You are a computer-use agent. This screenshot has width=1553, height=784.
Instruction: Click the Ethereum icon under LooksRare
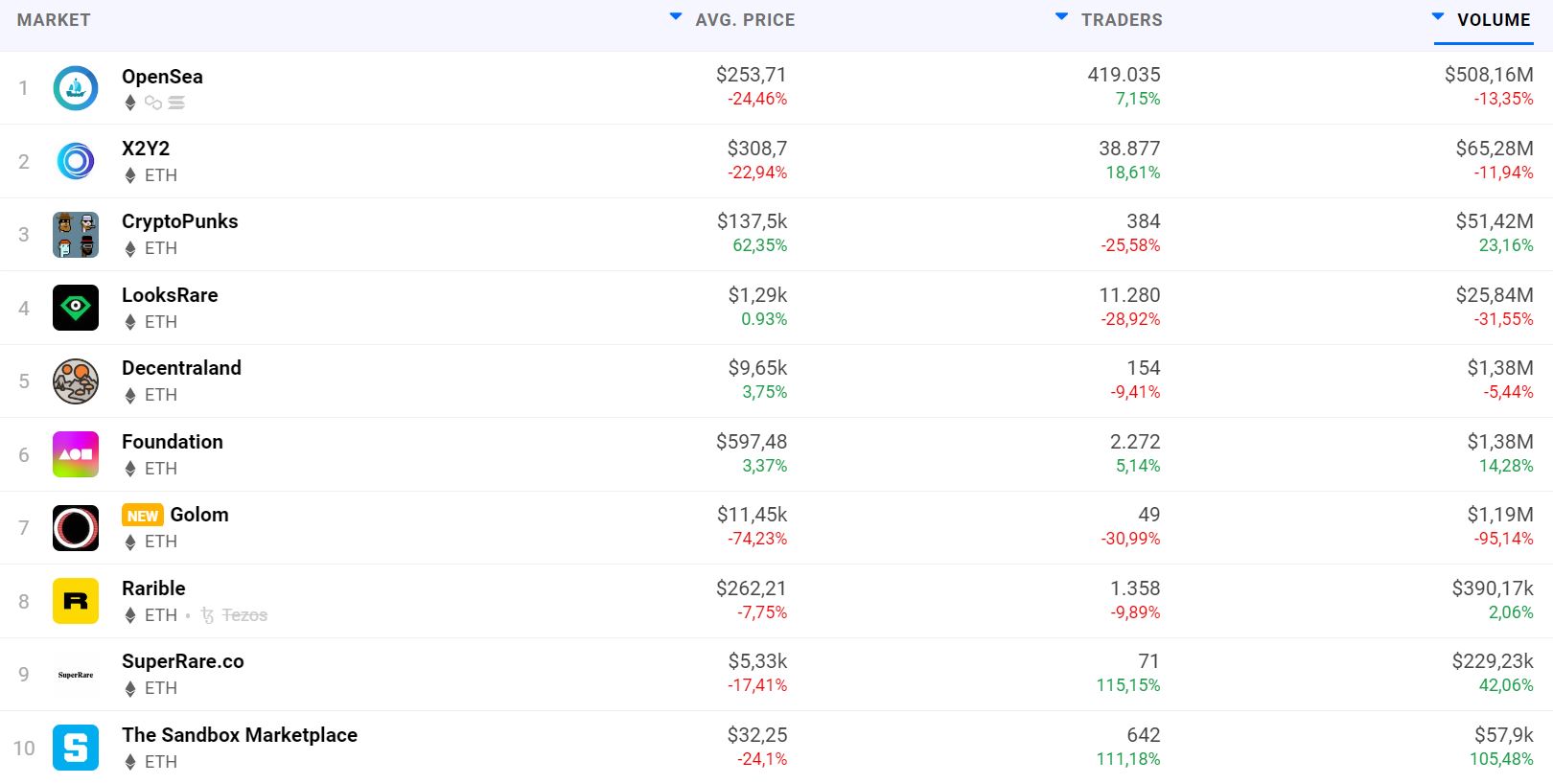[130, 322]
